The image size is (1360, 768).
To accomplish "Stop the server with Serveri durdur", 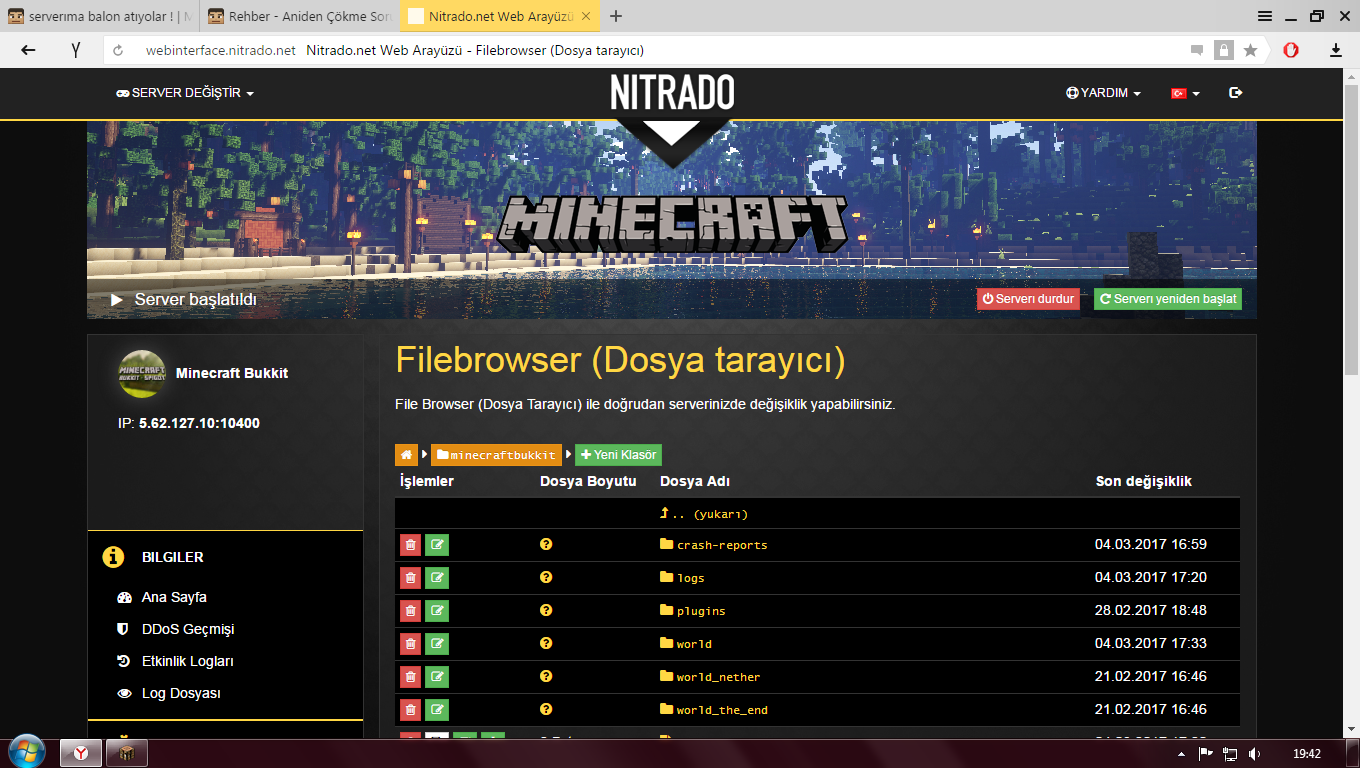I will (x=1028, y=299).
